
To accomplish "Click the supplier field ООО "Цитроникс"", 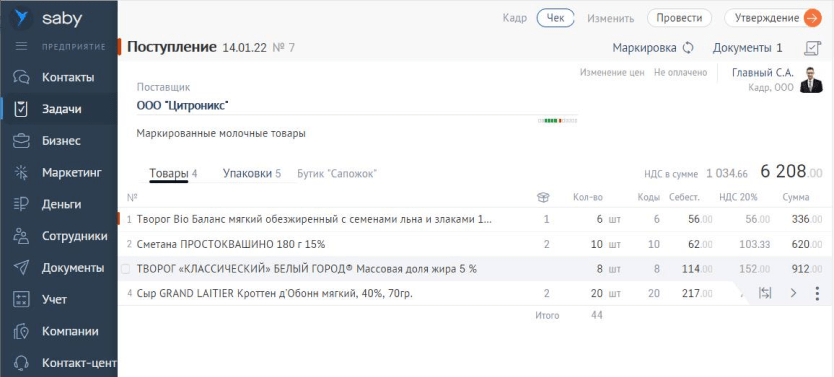I will click(356, 106).
